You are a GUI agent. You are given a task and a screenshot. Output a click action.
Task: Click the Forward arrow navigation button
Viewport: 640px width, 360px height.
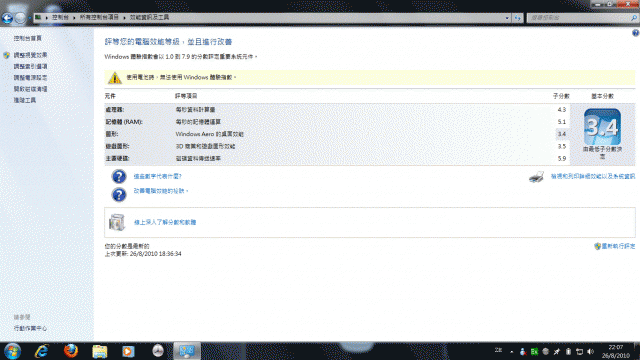20,18
